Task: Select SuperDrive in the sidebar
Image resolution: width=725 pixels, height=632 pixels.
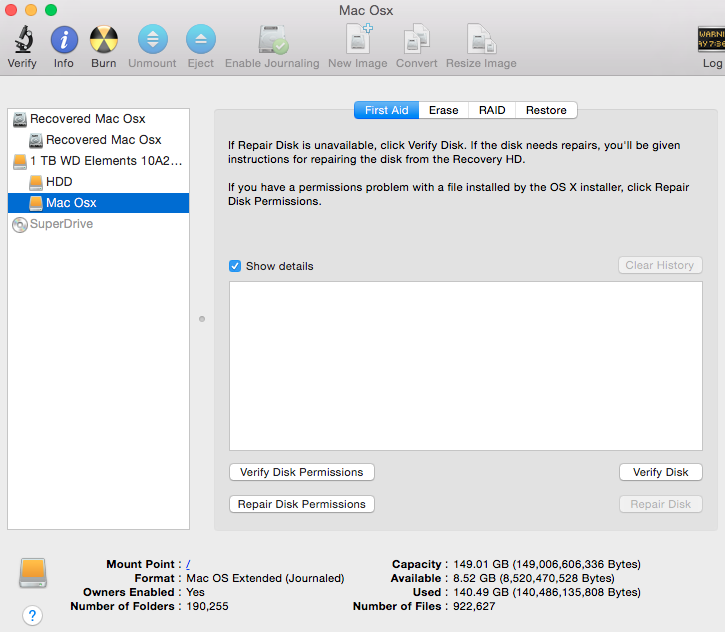Action: [98, 224]
